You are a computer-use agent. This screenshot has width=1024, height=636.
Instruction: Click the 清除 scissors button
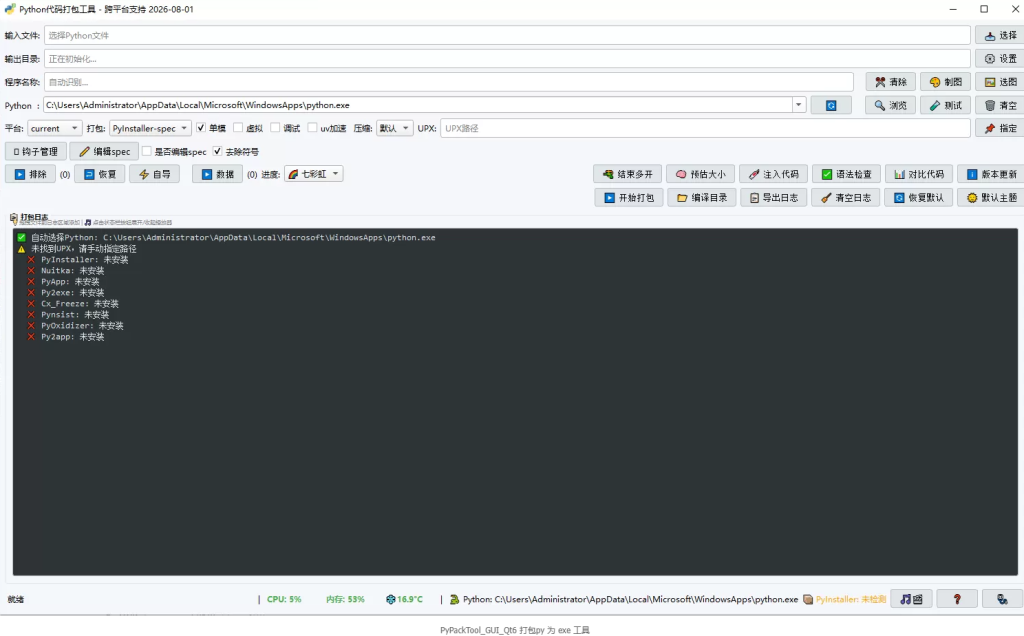click(890, 82)
